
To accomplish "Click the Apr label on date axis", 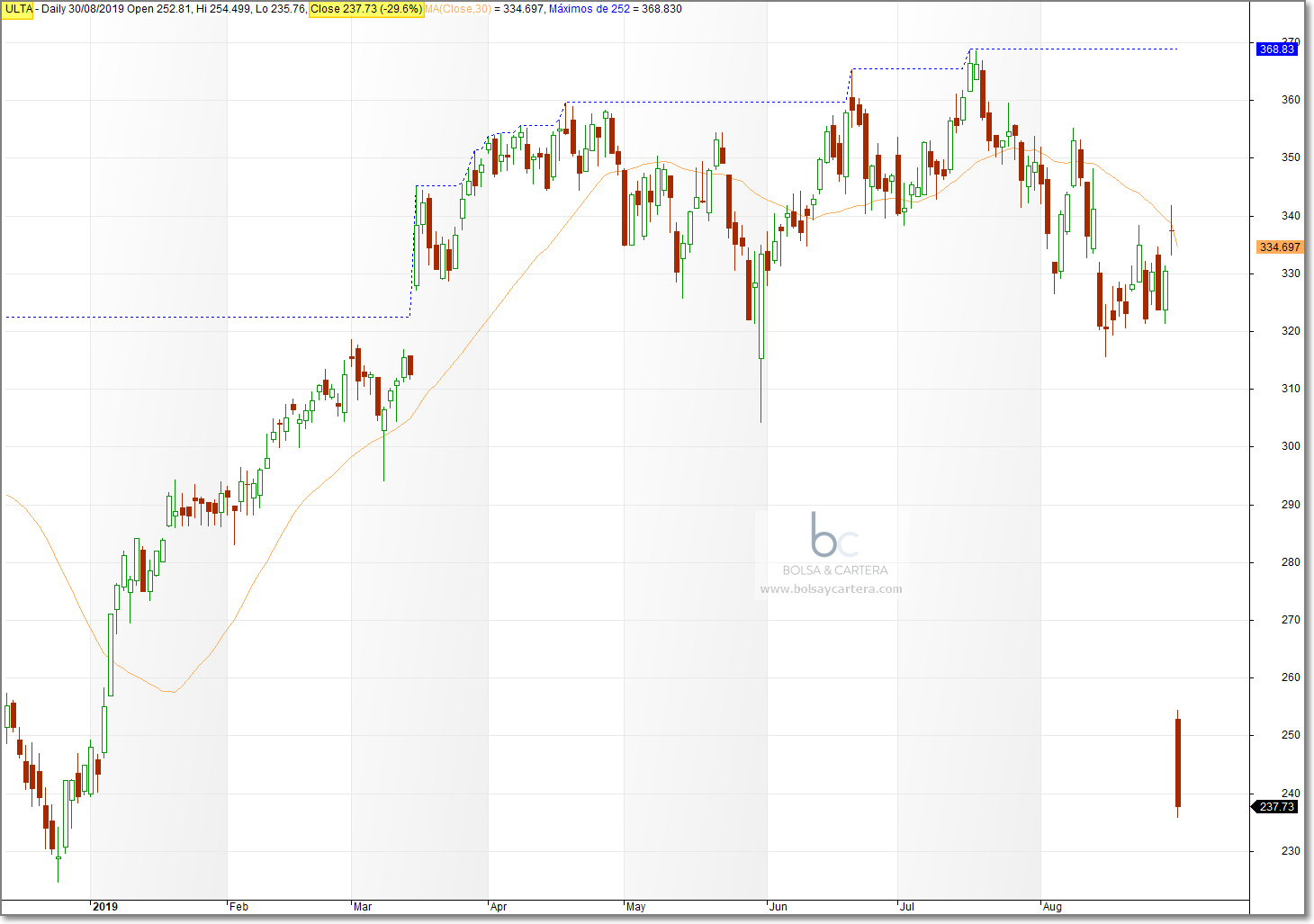I will 499,907.
